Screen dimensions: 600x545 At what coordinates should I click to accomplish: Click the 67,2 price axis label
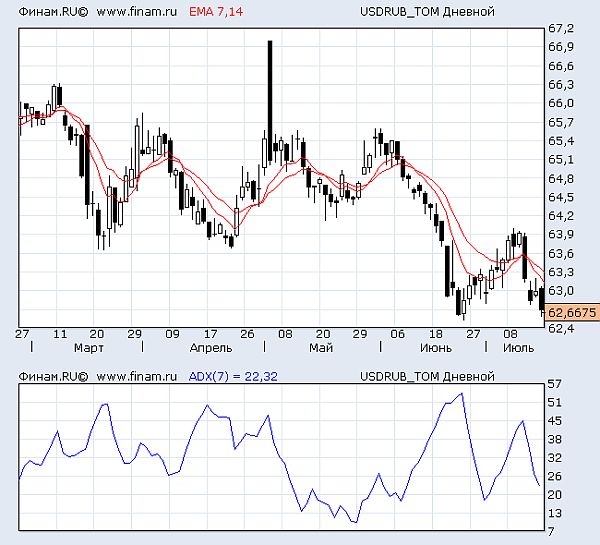click(x=560, y=28)
